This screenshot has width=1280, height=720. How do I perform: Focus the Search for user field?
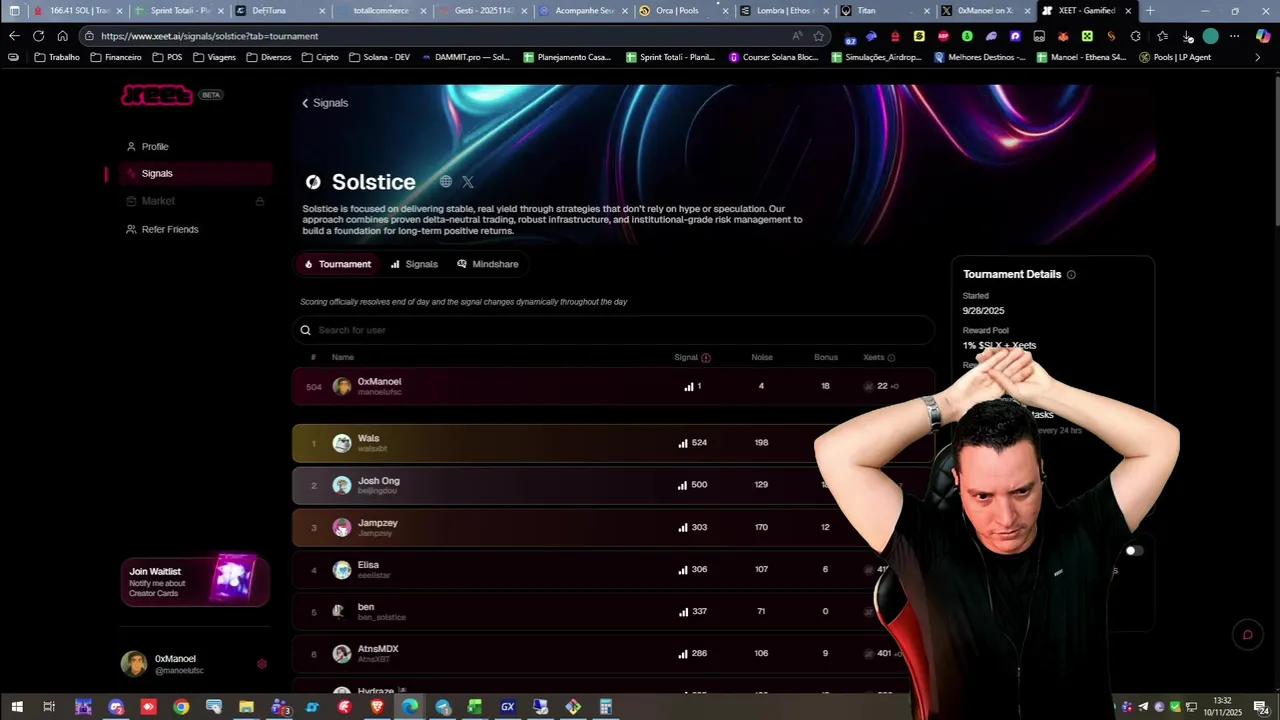pyautogui.click(x=614, y=330)
